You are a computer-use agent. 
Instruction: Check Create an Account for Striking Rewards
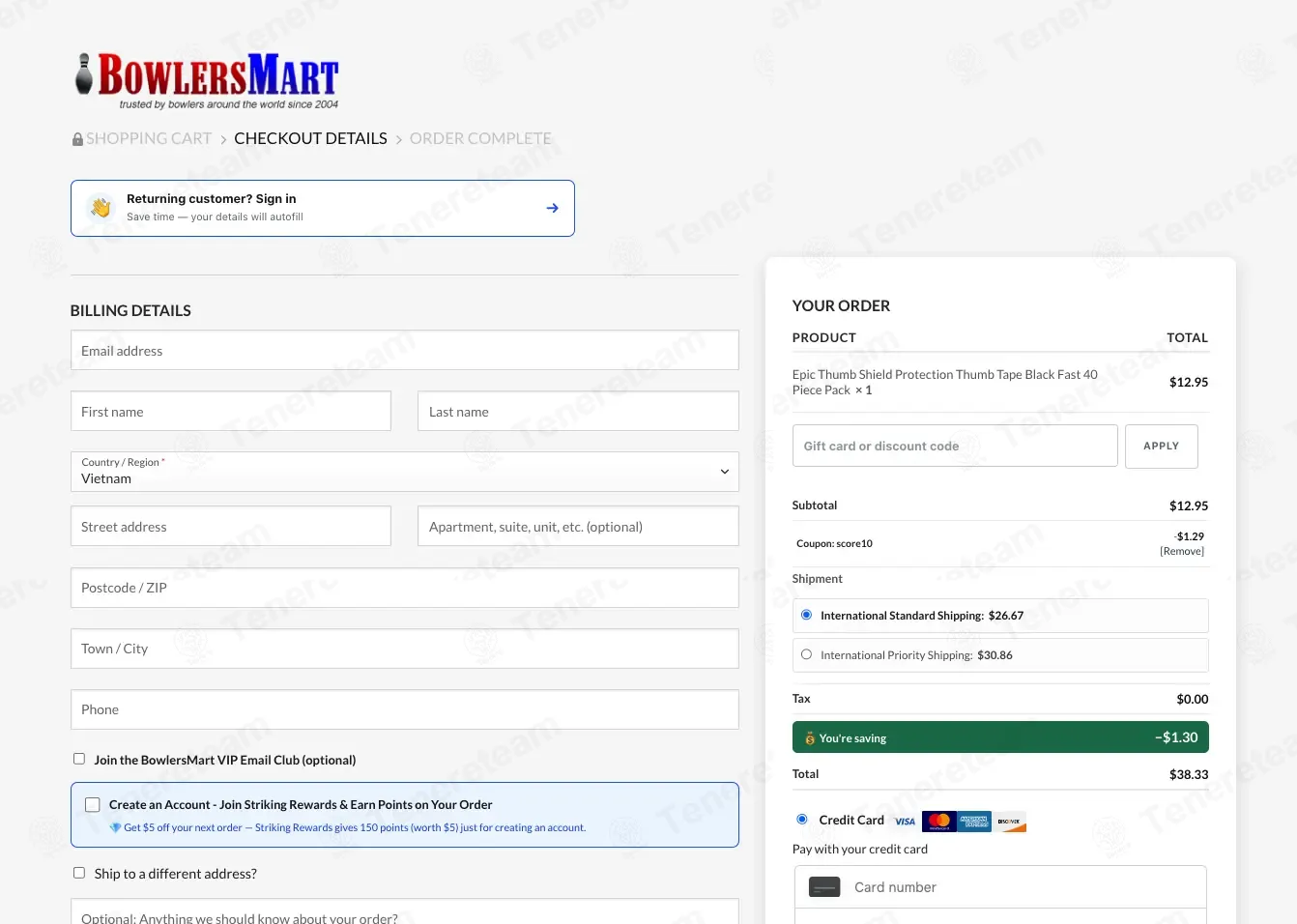(93, 804)
